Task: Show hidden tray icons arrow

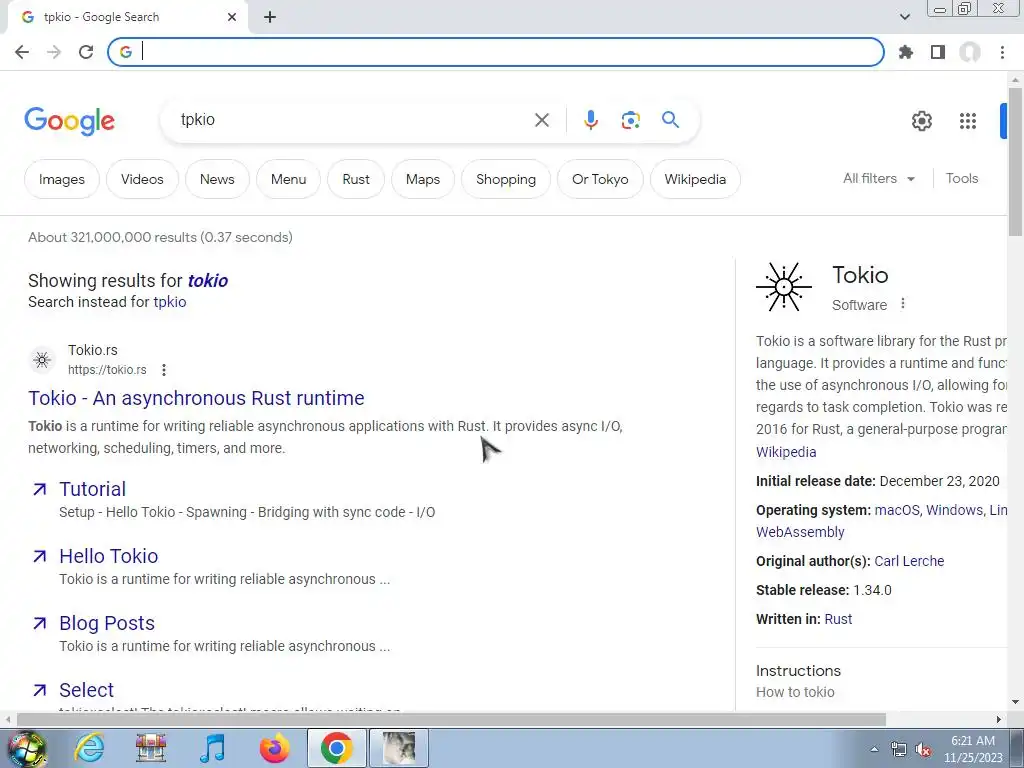Action: (874, 749)
